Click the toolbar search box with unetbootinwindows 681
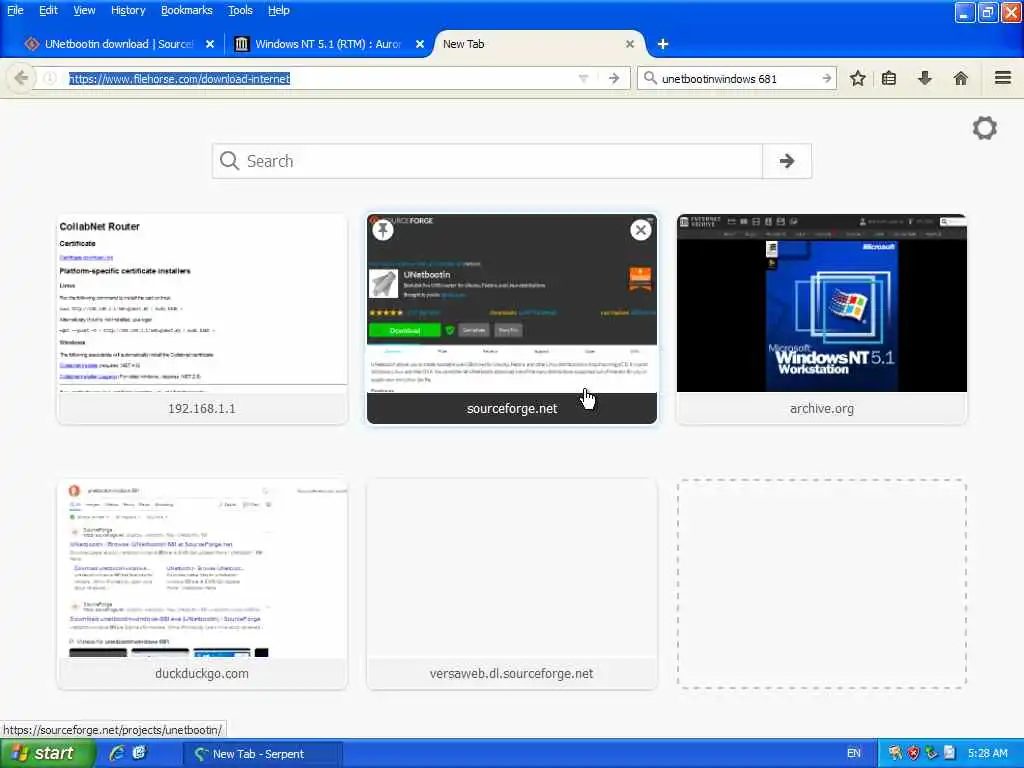 tap(738, 78)
